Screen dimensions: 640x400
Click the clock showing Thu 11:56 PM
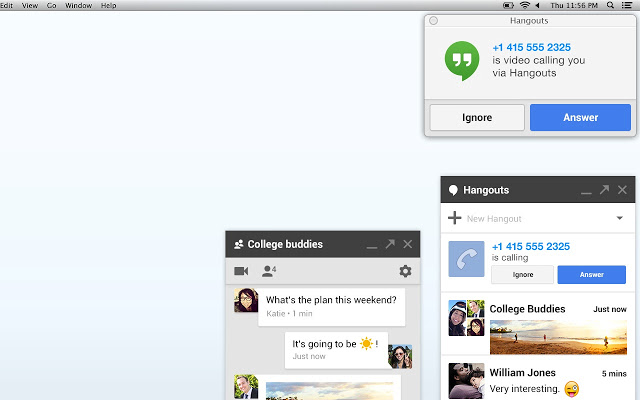pos(574,5)
